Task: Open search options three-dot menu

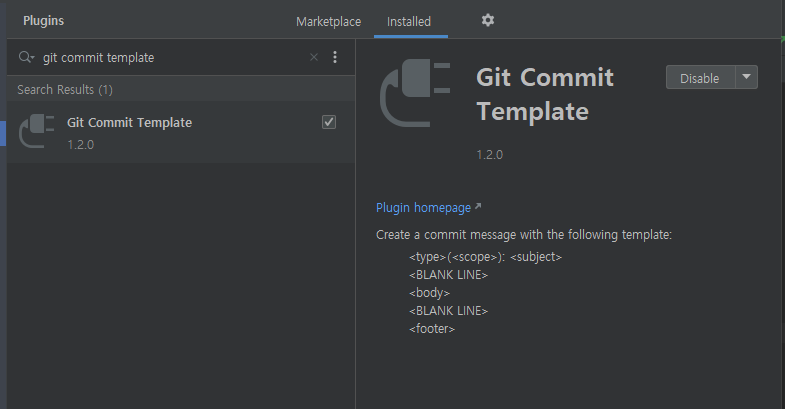Action: [335, 57]
